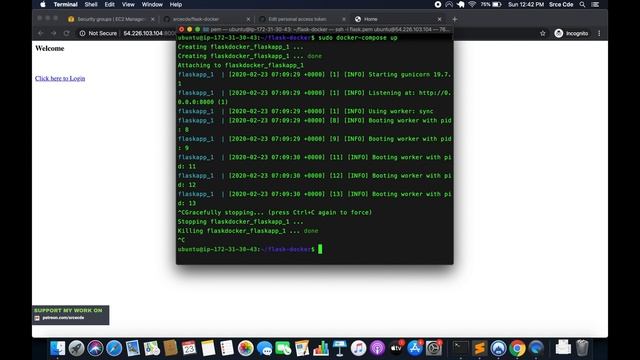The width and height of the screenshot is (640, 360).
Task: Open Music from the Dock
Action: 358,348
